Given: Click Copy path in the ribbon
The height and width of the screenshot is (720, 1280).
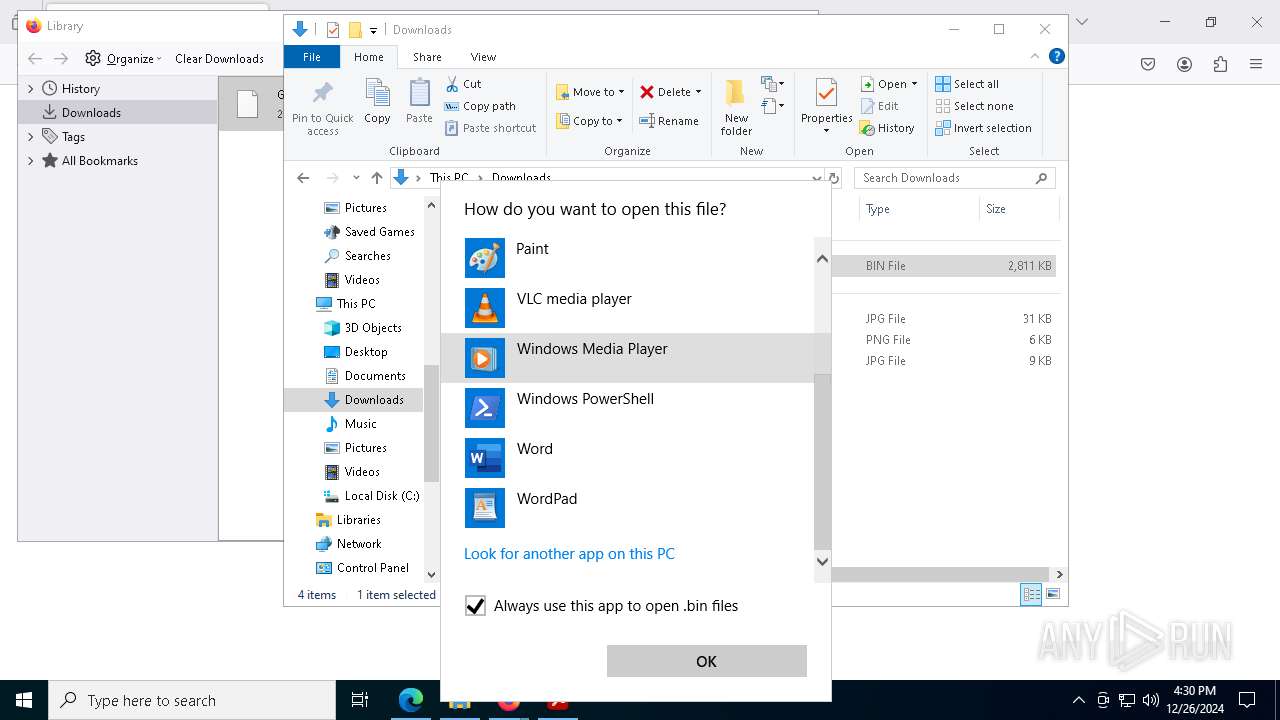Looking at the screenshot, I should 480,106.
